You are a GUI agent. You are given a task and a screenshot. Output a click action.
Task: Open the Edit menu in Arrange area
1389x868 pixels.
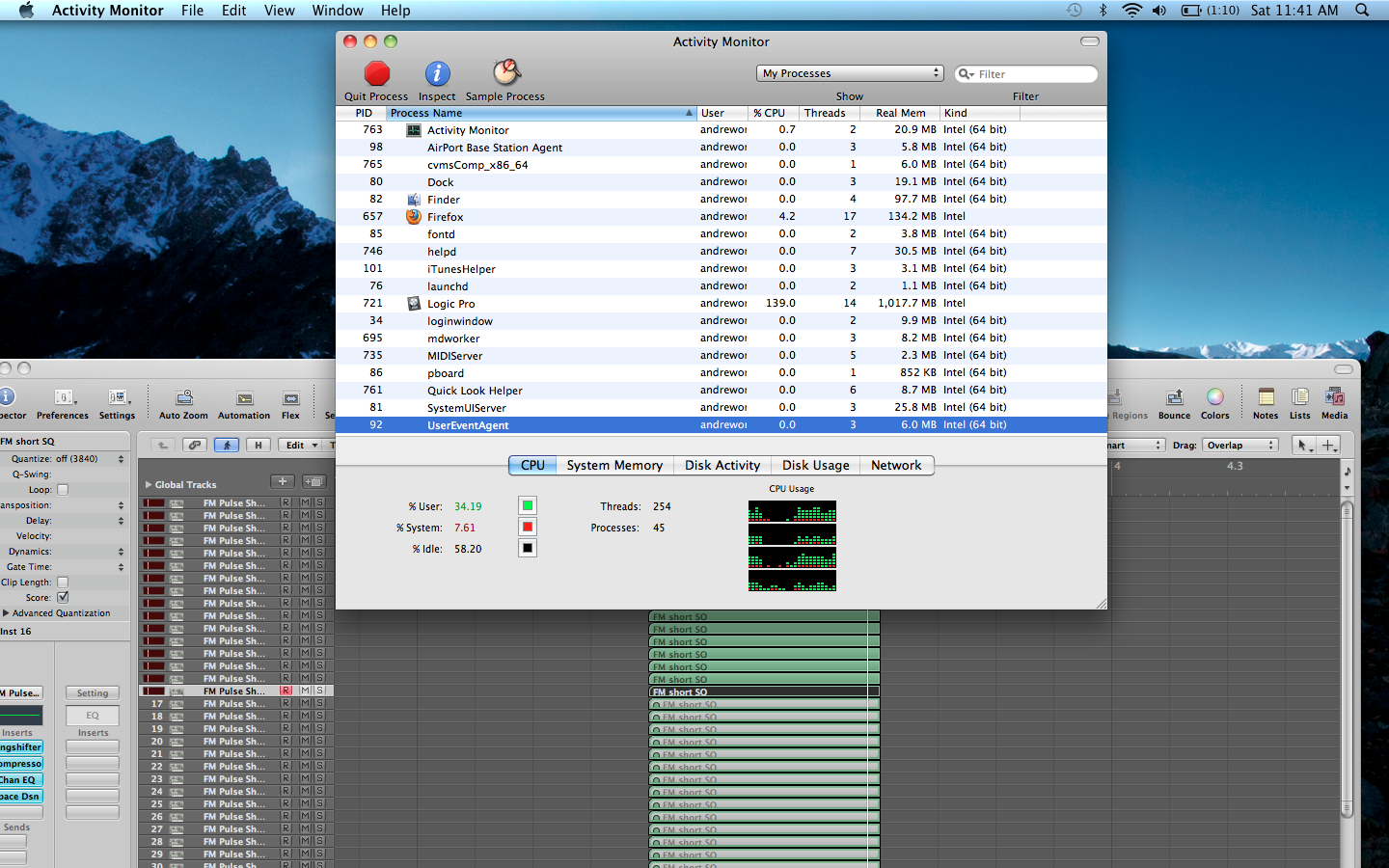tap(300, 445)
